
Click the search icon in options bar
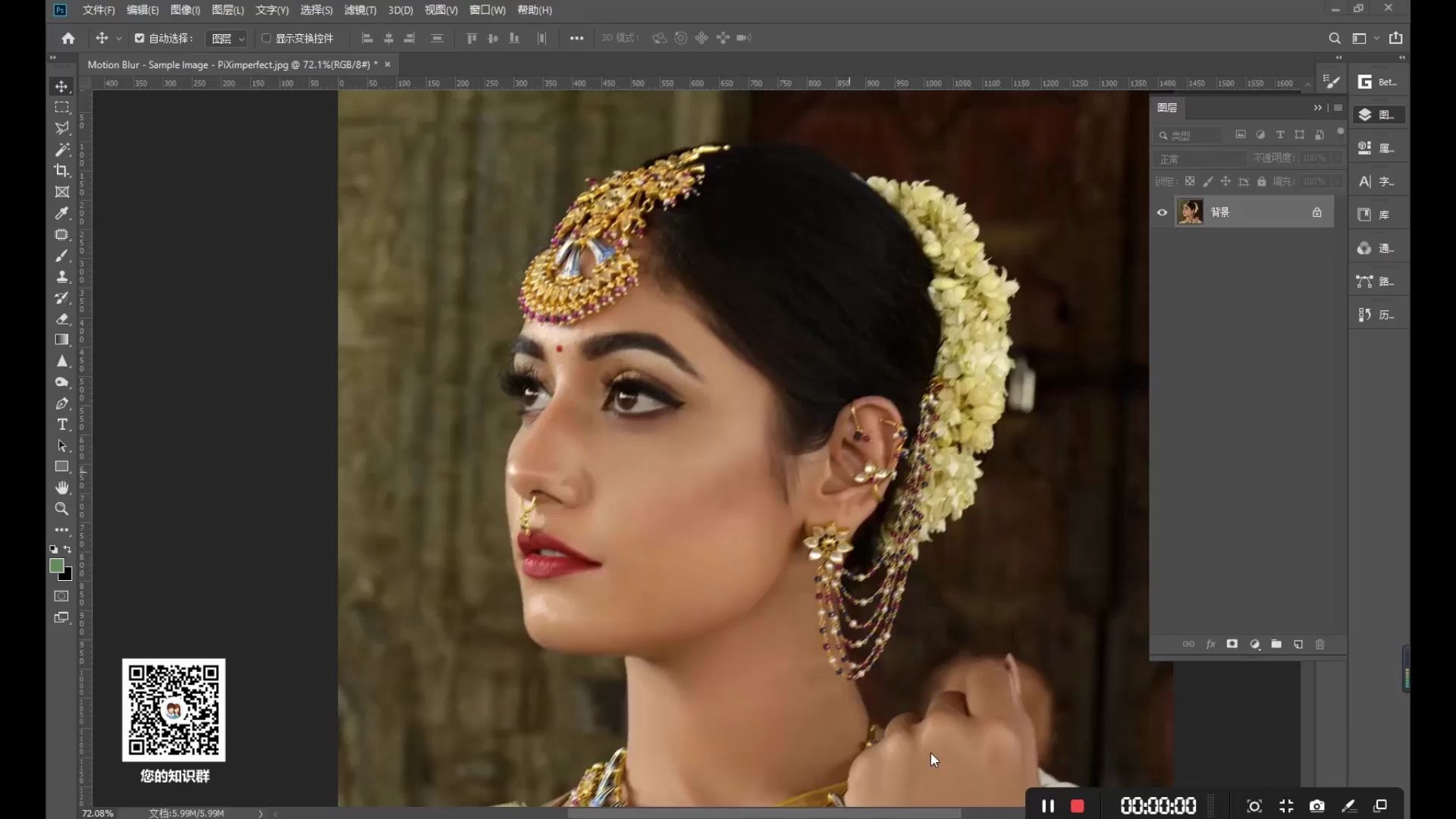tap(1334, 38)
